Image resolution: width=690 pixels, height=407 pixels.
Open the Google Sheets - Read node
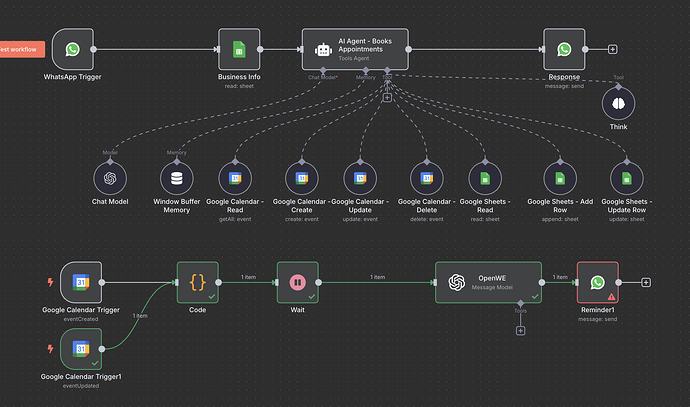click(x=485, y=178)
